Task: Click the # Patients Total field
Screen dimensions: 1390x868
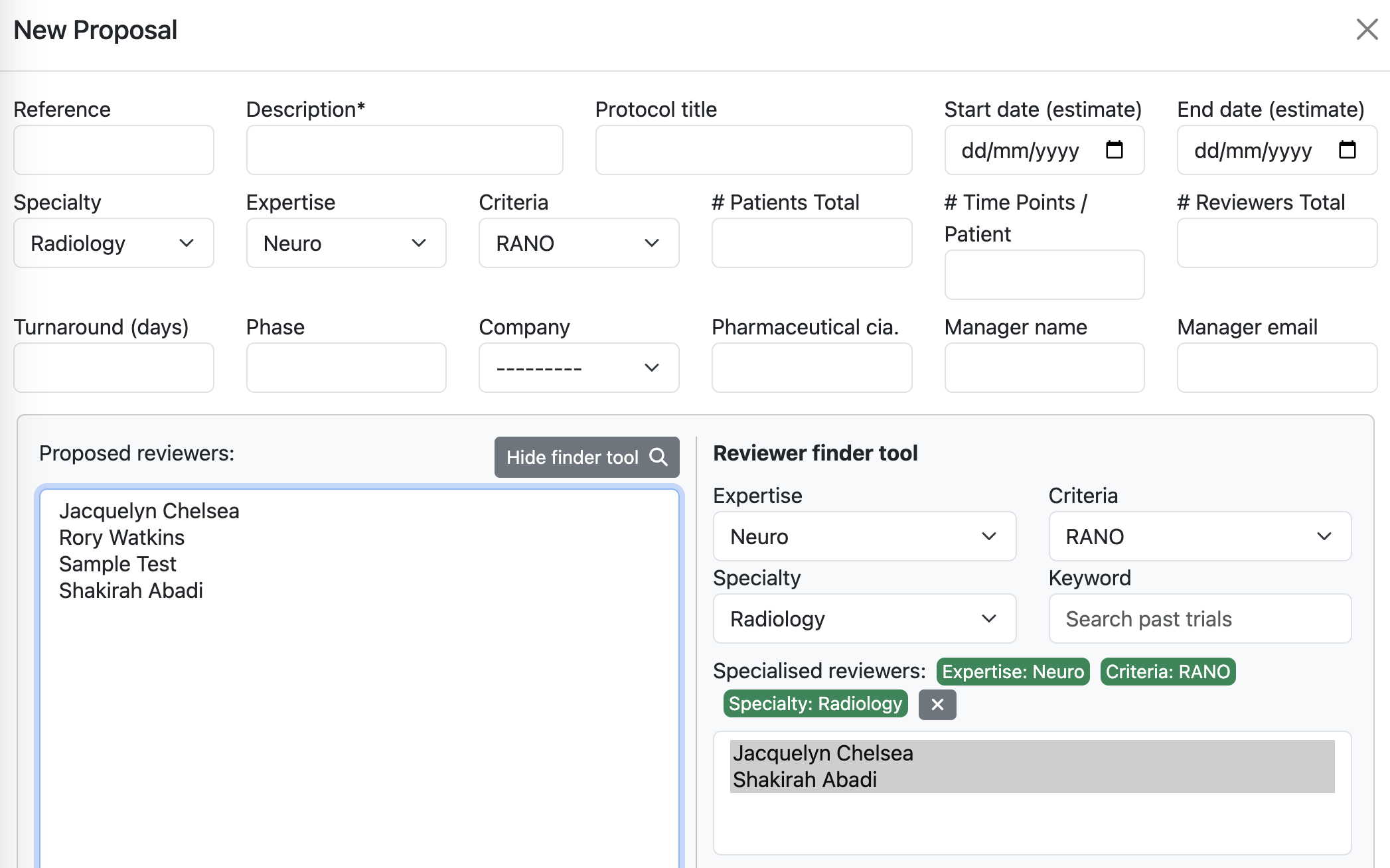Action: tap(811, 244)
